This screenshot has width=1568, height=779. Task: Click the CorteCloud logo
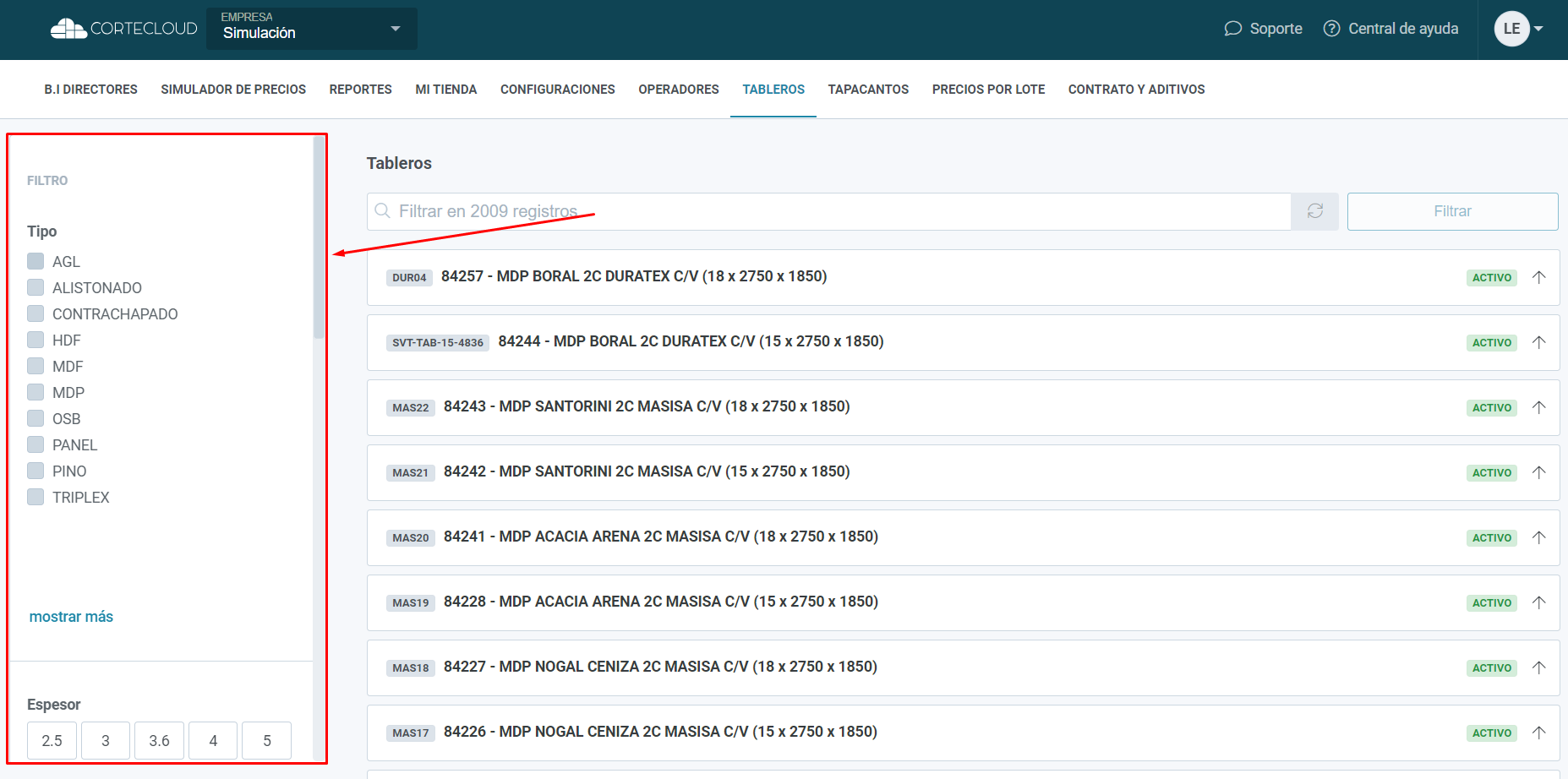[x=123, y=29]
